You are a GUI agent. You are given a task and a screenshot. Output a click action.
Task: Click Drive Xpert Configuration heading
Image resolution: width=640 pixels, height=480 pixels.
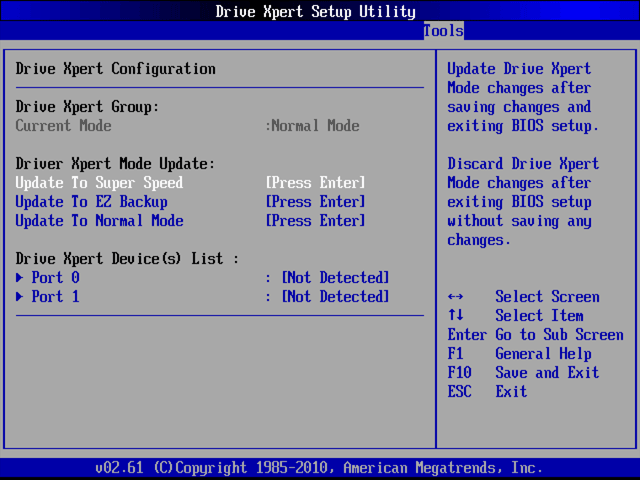coord(116,69)
